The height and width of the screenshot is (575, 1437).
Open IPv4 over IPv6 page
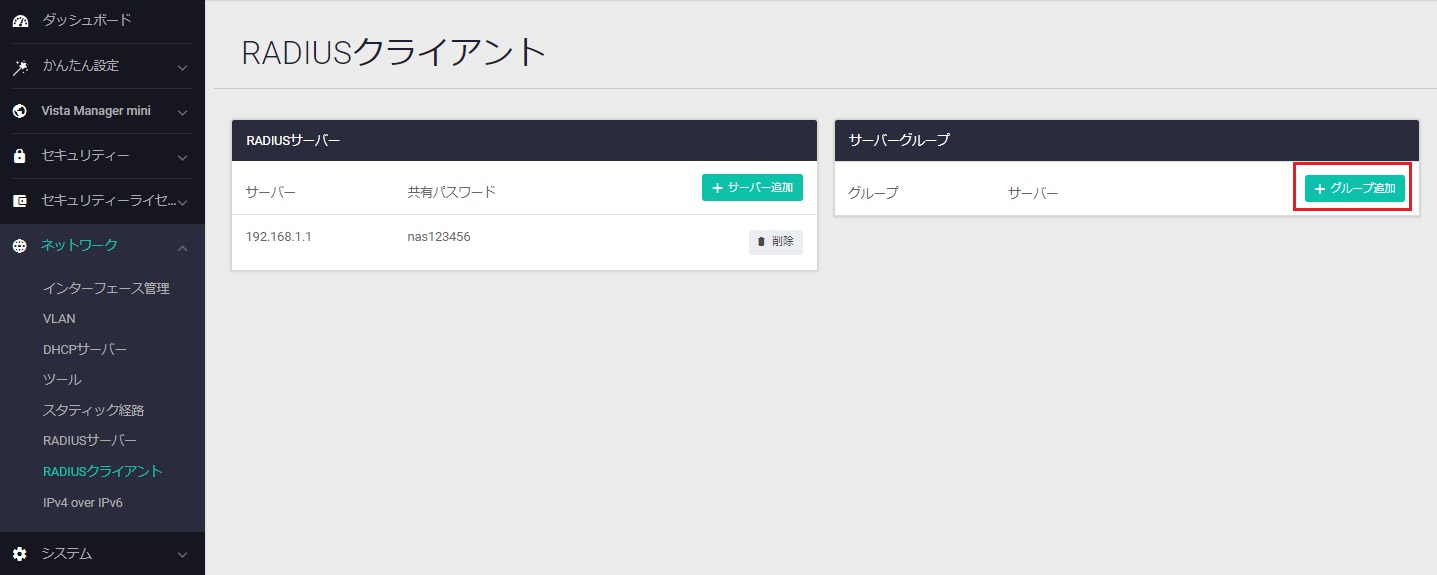click(83, 502)
